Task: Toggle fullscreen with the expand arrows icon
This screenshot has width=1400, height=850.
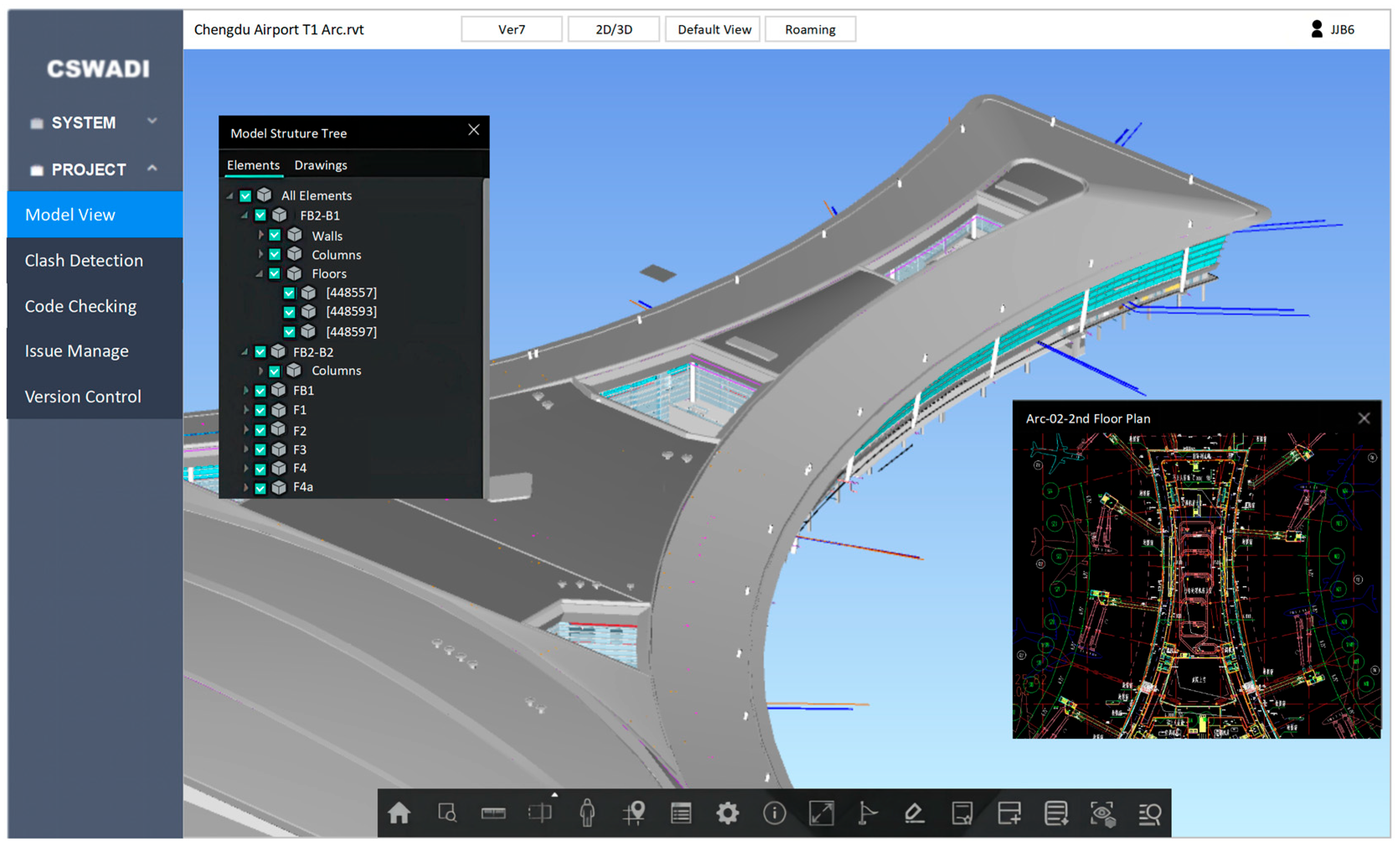Action: click(x=821, y=813)
